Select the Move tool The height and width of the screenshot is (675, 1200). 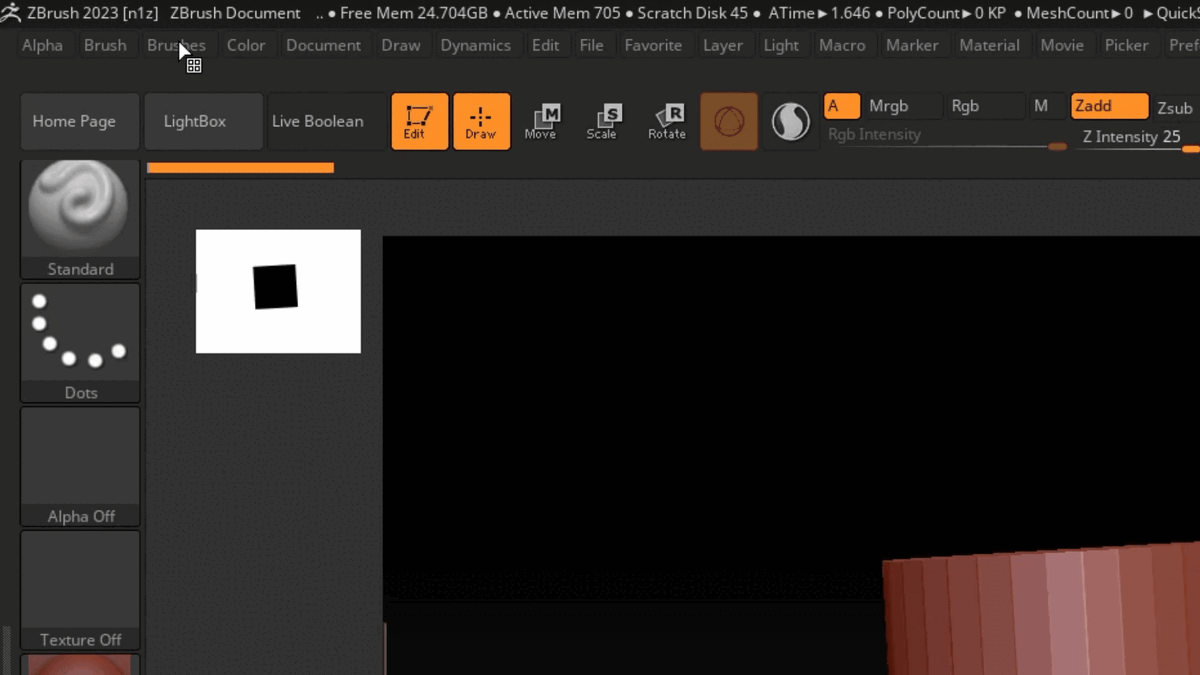(541, 121)
